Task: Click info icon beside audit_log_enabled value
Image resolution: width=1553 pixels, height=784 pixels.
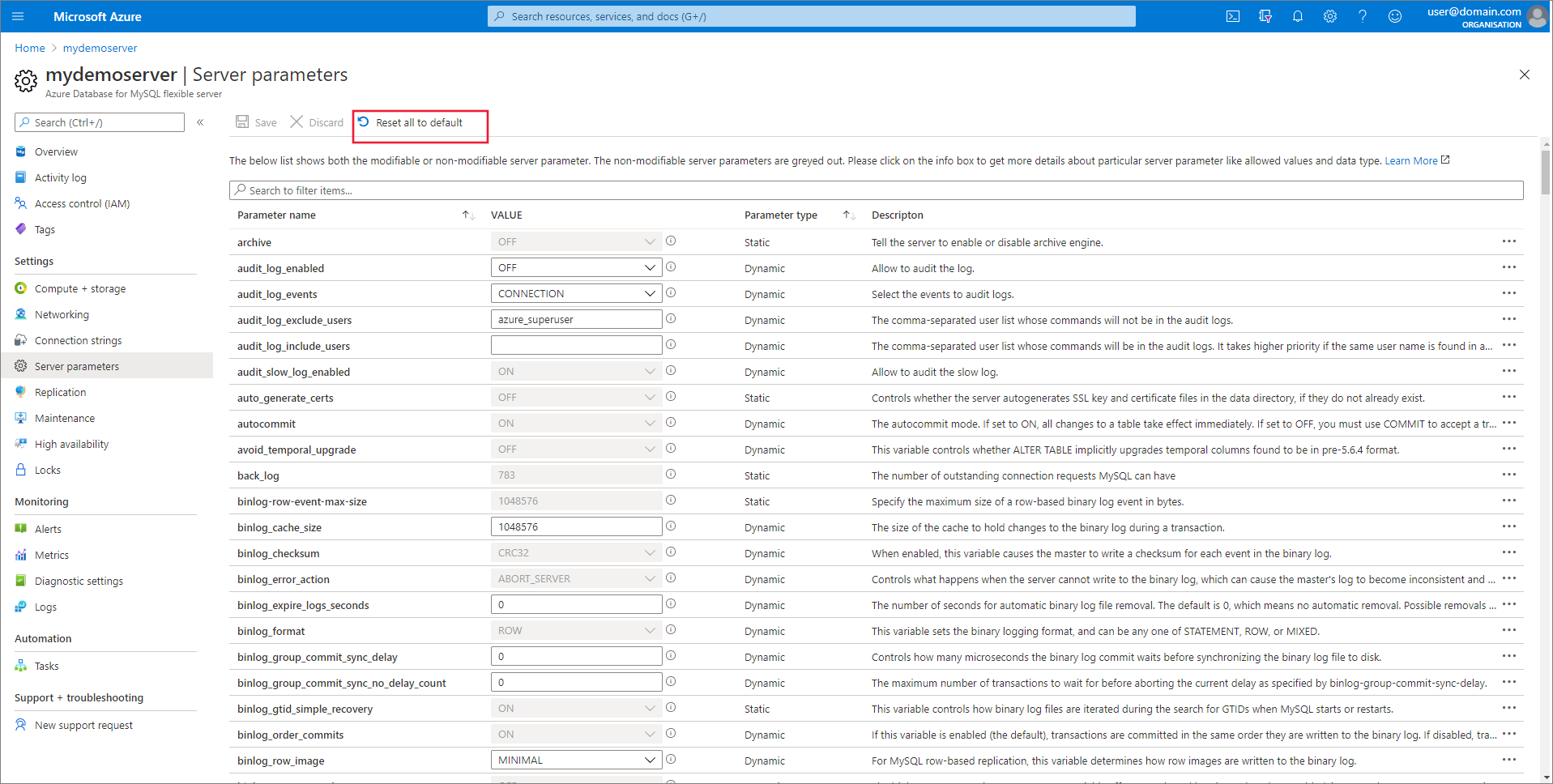Action: [x=671, y=267]
